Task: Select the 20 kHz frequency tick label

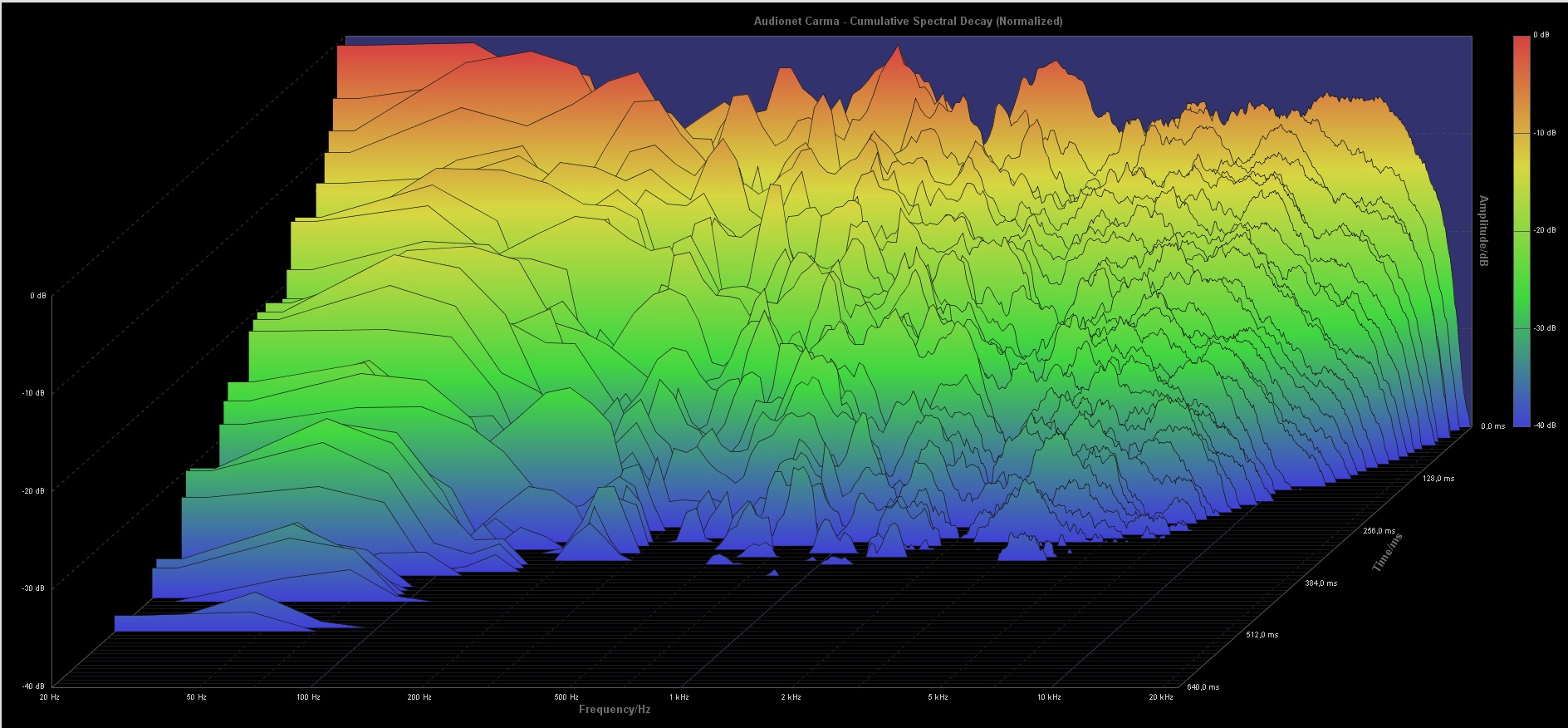Action: point(1160,696)
